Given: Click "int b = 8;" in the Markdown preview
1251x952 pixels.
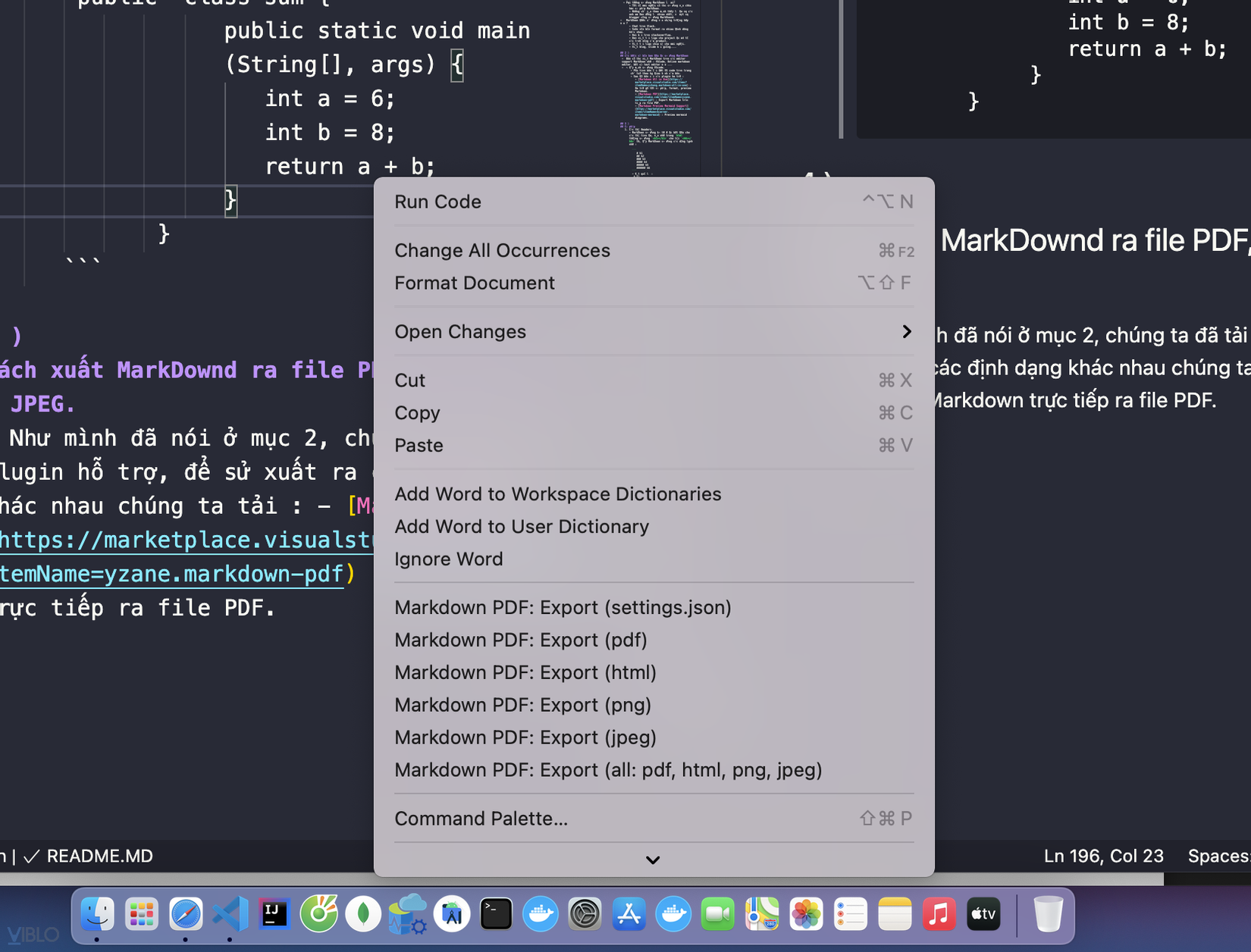Looking at the screenshot, I should tap(1127, 22).
